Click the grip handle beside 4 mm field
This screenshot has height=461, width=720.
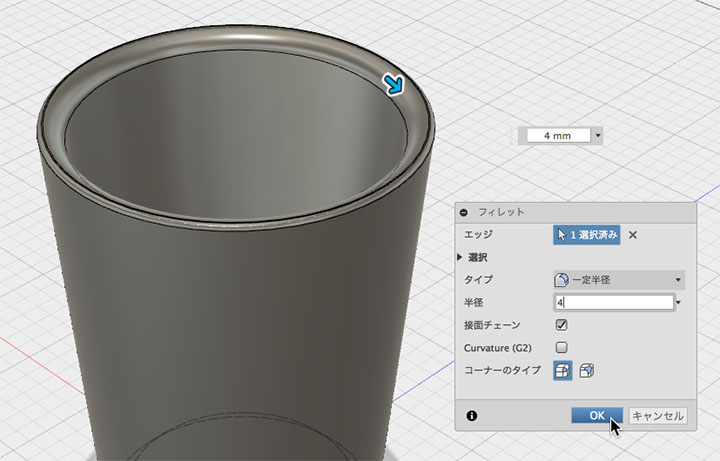point(514,136)
